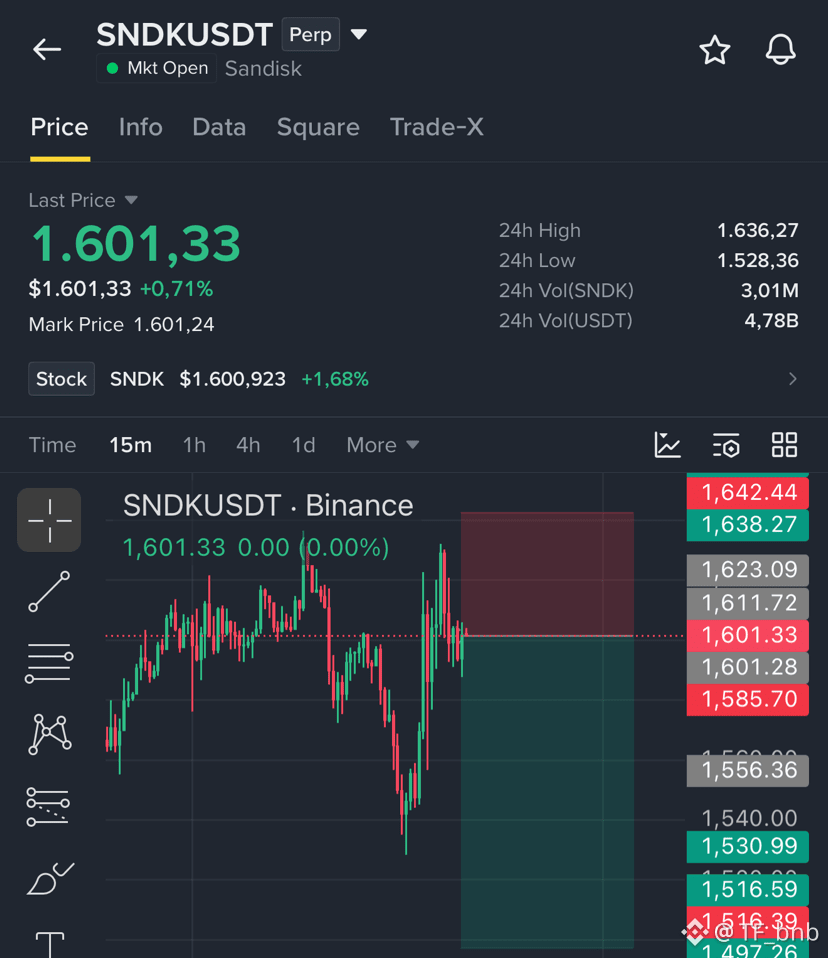Select the trend line drawing tool
828x958 pixels.
[49, 591]
